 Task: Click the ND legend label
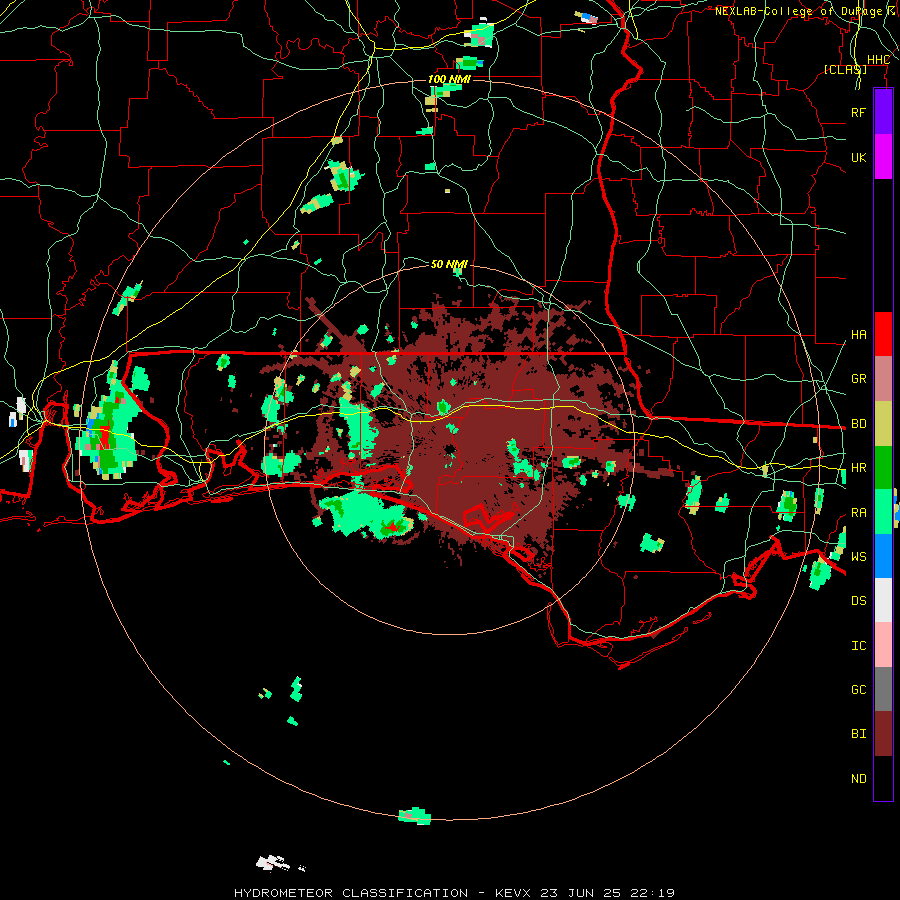[x=858, y=779]
